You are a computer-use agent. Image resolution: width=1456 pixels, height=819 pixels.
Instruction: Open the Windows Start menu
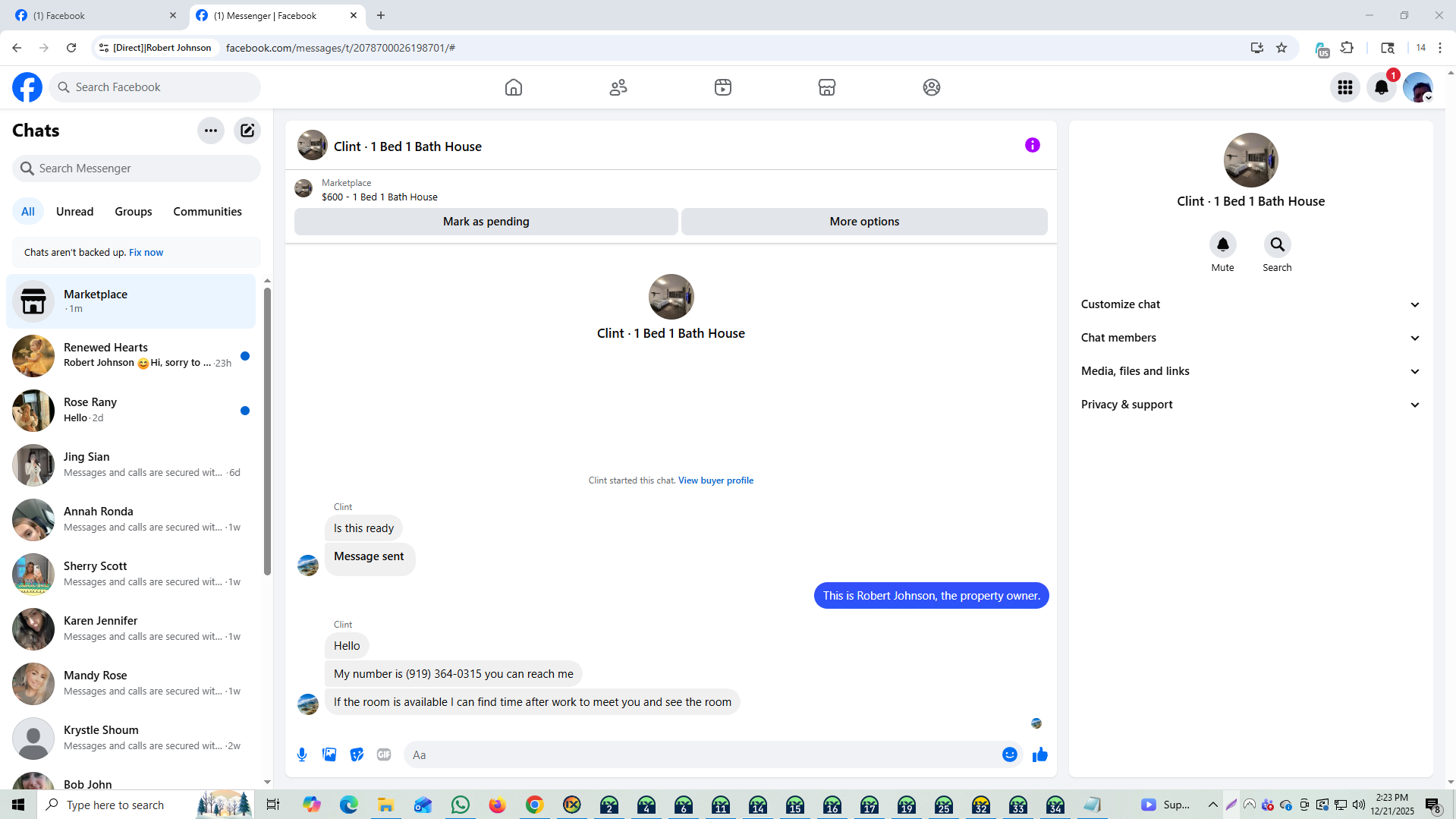pyautogui.click(x=18, y=805)
